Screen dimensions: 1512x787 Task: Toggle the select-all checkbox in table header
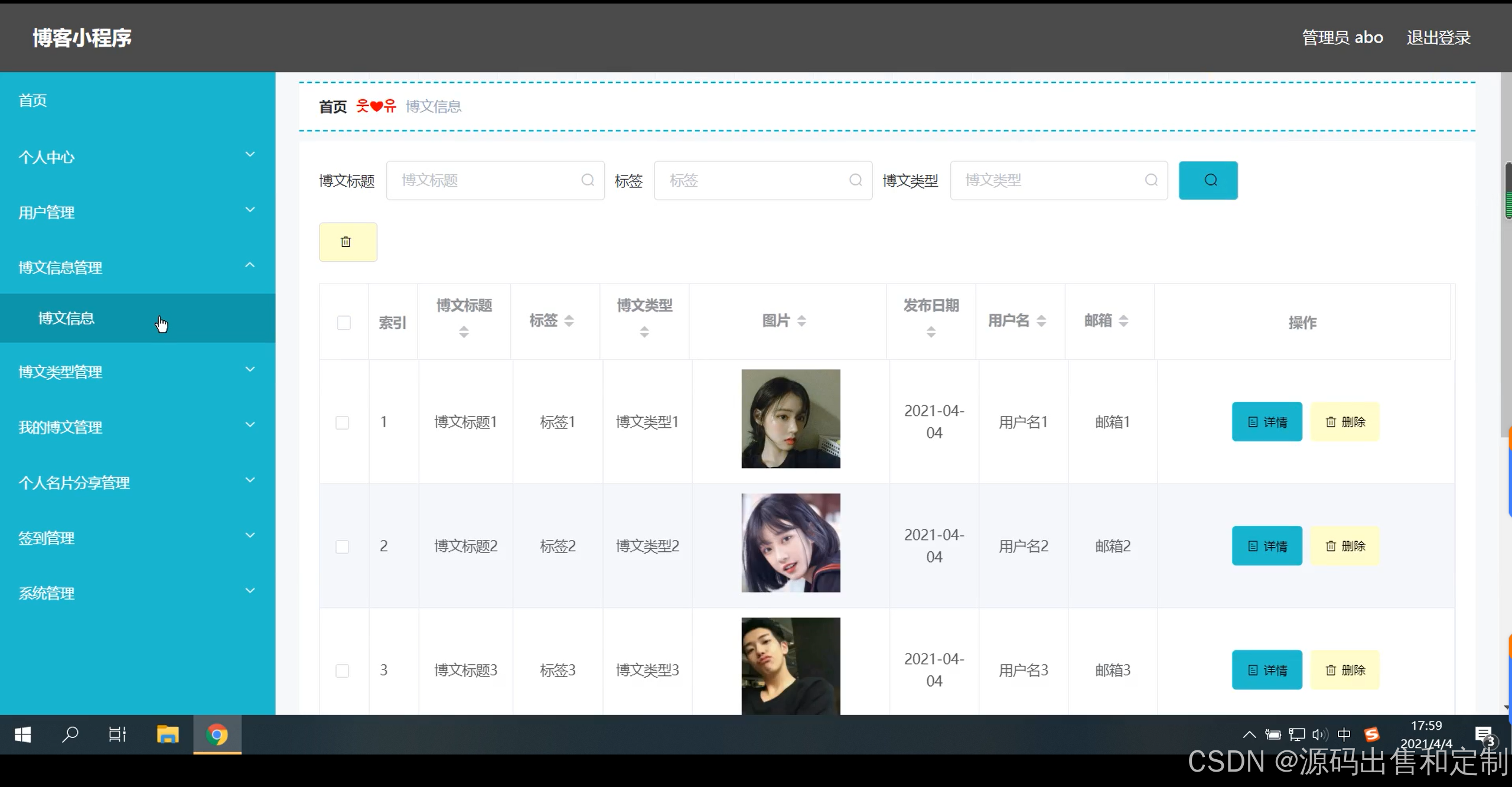point(344,323)
